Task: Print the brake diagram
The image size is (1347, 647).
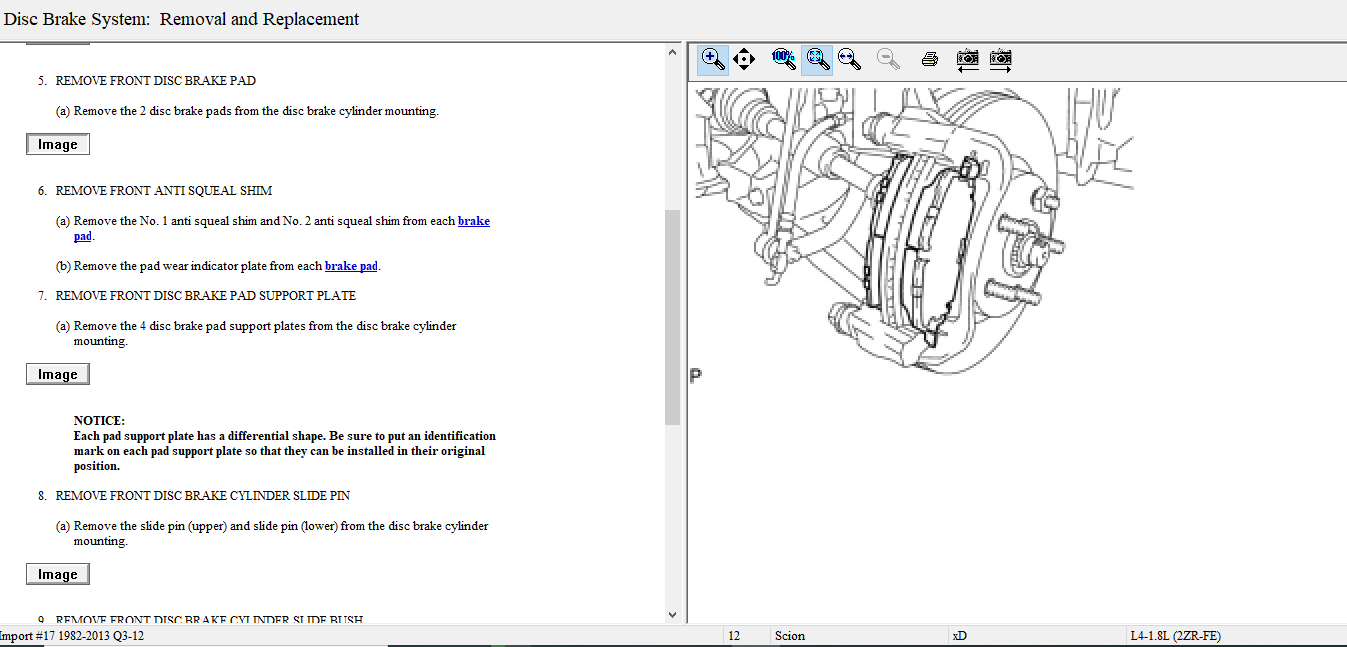Action: click(x=929, y=59)
